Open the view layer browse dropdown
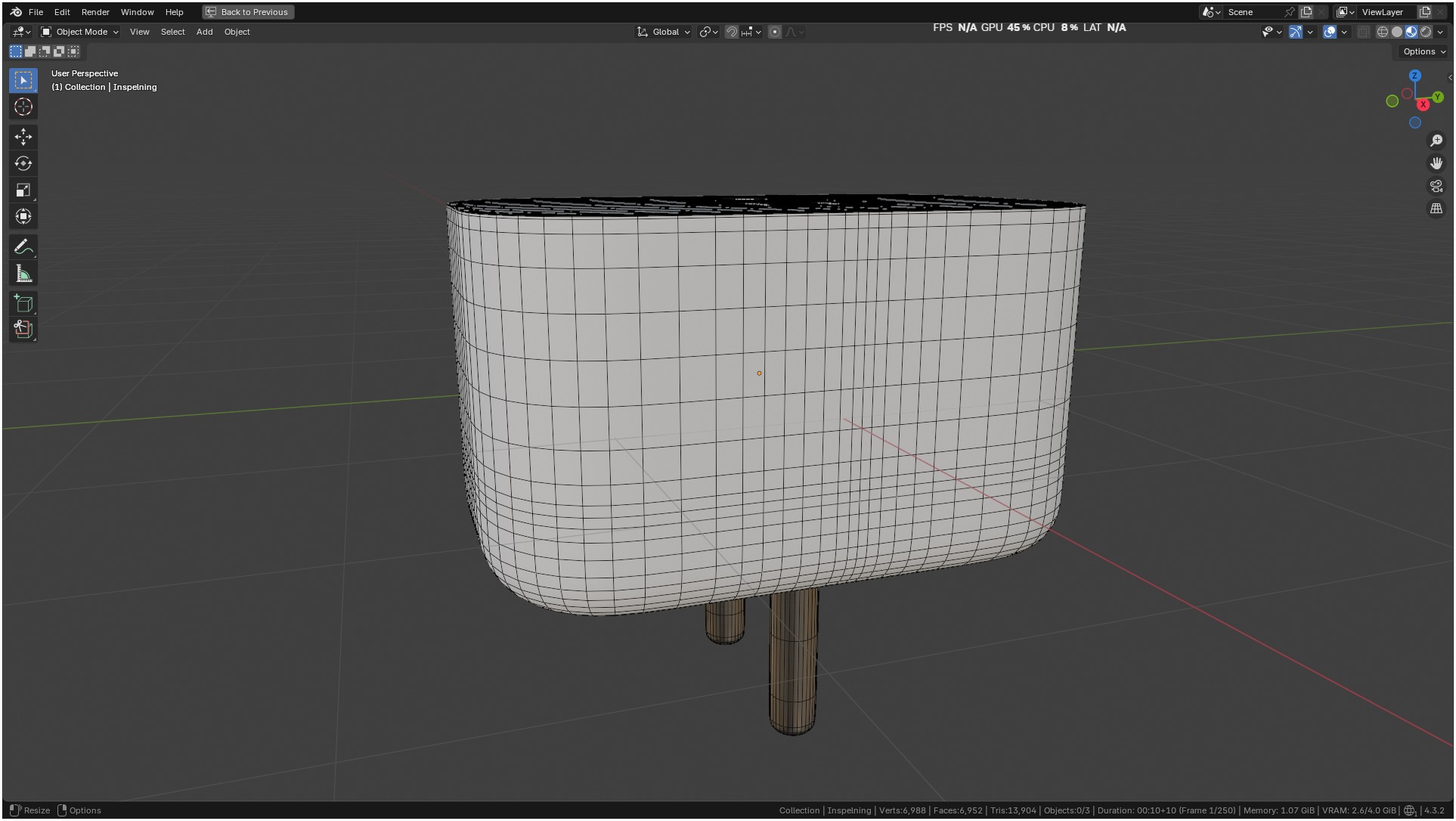Viewport: 1456px width, 821px height. [1346, 12]
